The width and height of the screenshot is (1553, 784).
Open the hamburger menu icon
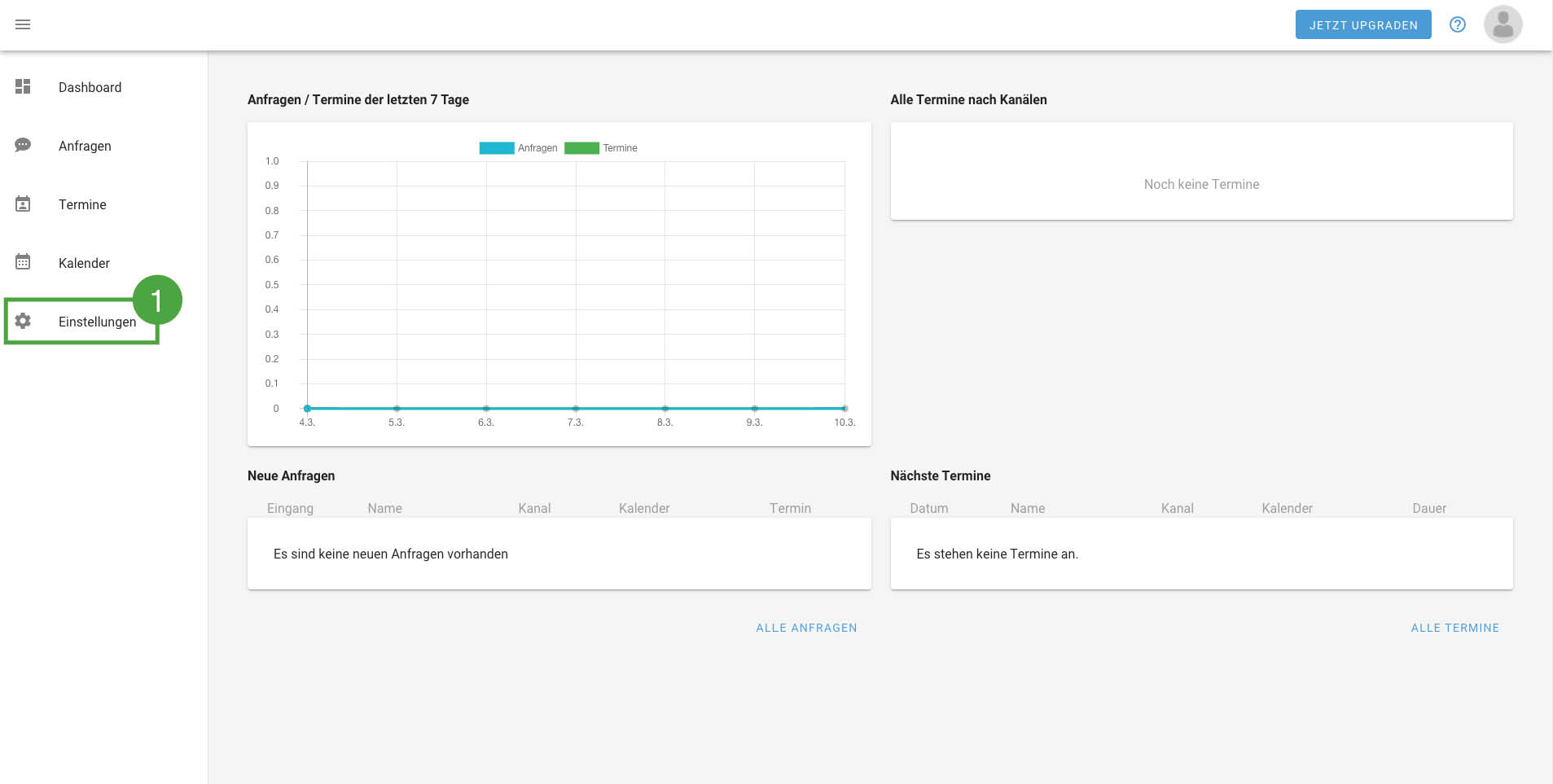pos(23,24)
